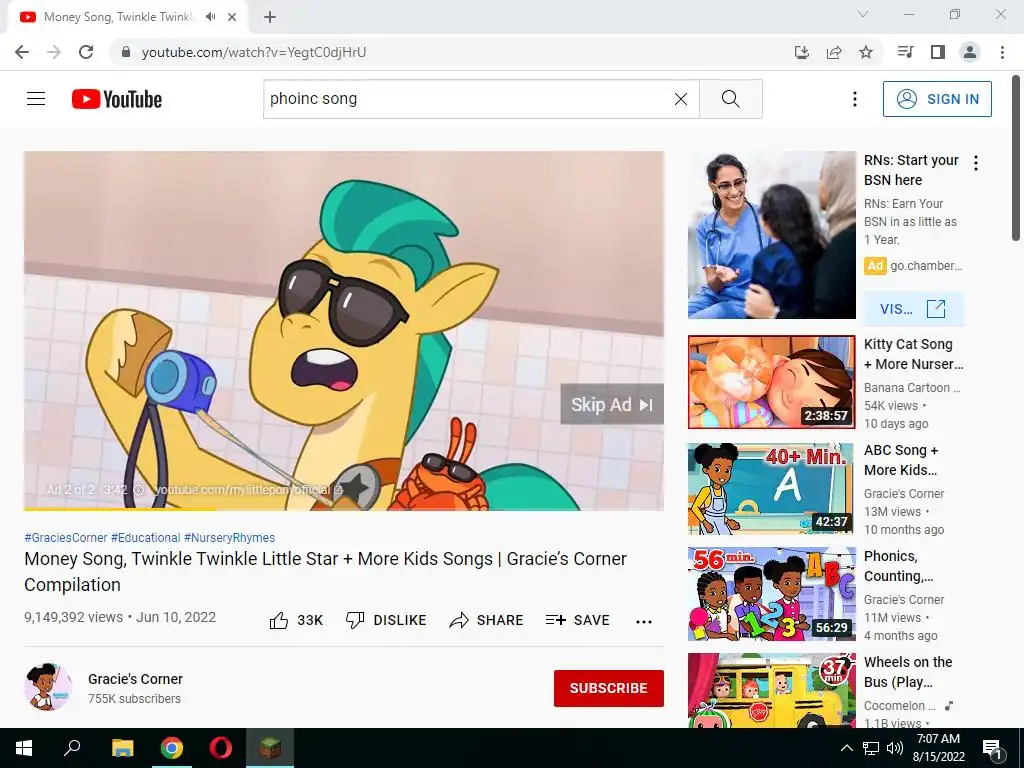Open File Explorer from taskbar
Viewport: 1024px width, 768px height.
tap(122, 748)
